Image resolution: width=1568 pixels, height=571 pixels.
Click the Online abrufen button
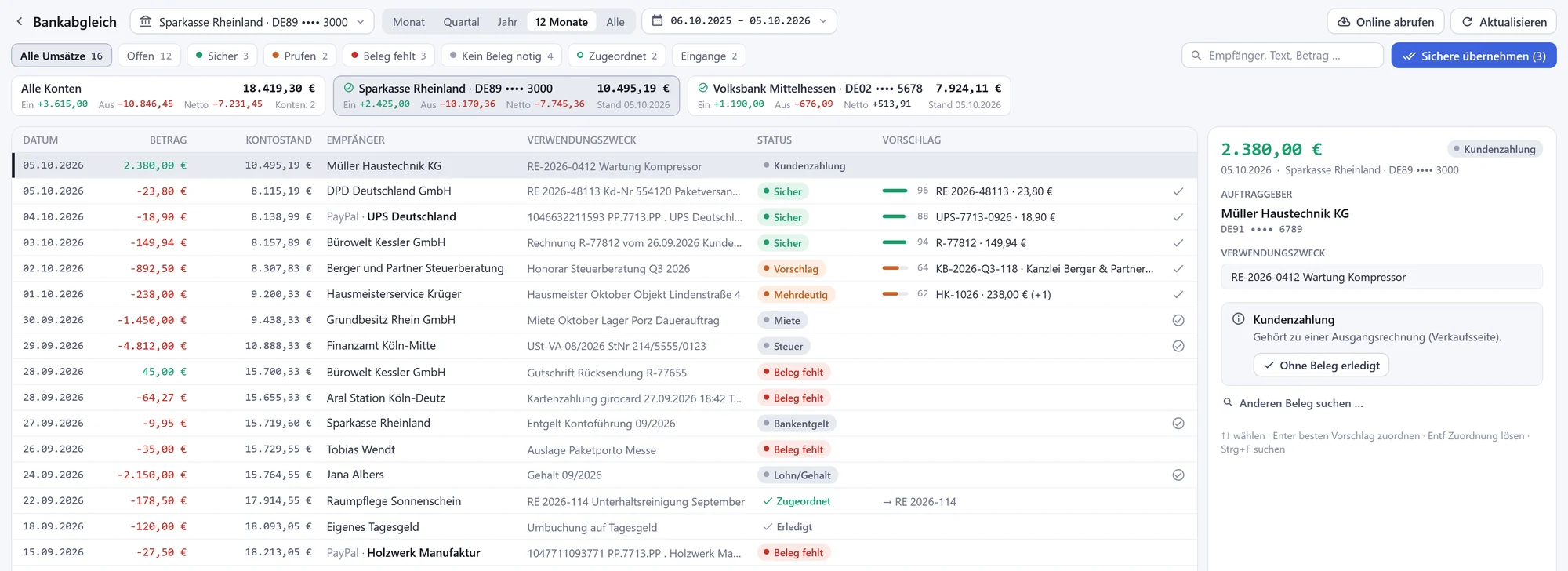1385,22
